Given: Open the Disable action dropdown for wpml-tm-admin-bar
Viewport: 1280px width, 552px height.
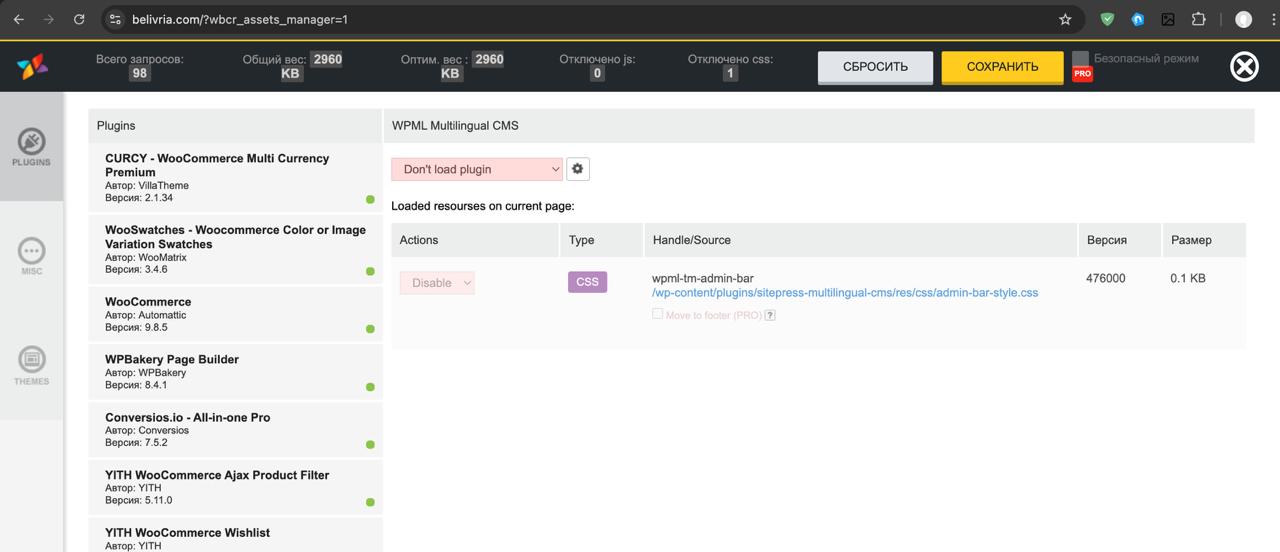Looking at the screenshot, I should click(437, 283).
